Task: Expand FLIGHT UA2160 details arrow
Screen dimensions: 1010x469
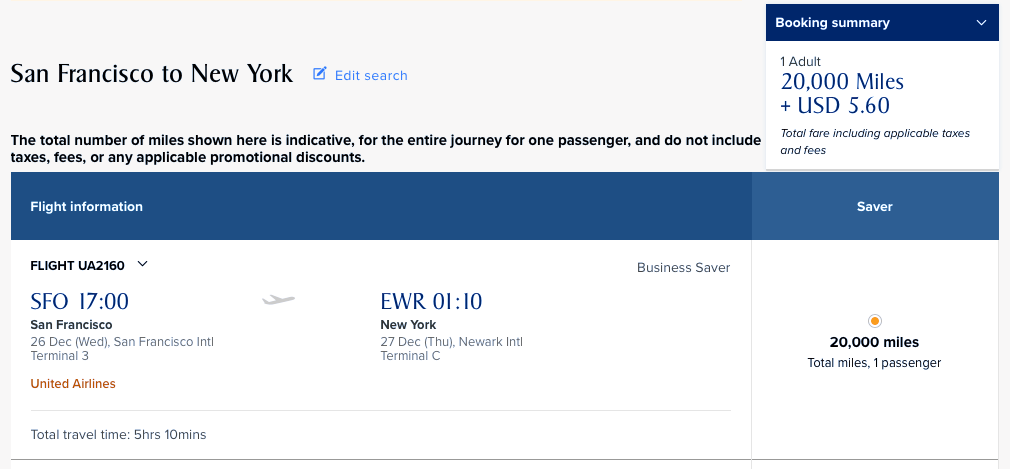Action: (142, 264)
